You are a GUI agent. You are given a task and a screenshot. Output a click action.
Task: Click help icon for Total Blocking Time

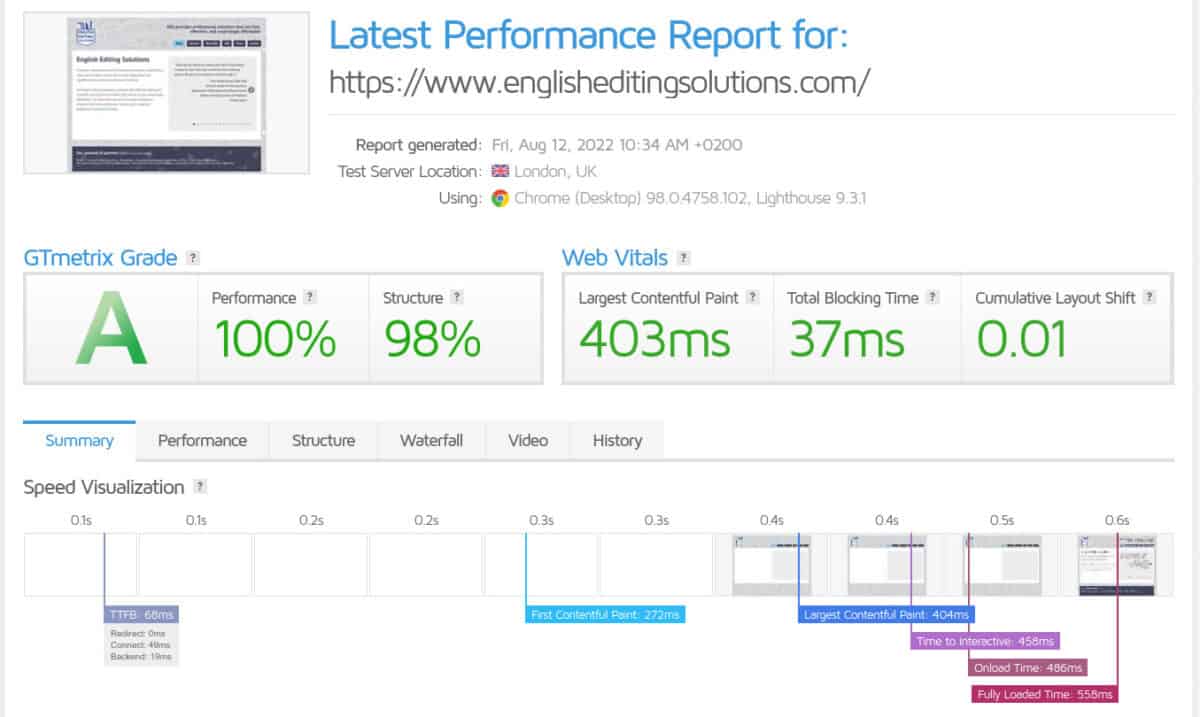tap(932, 297)
